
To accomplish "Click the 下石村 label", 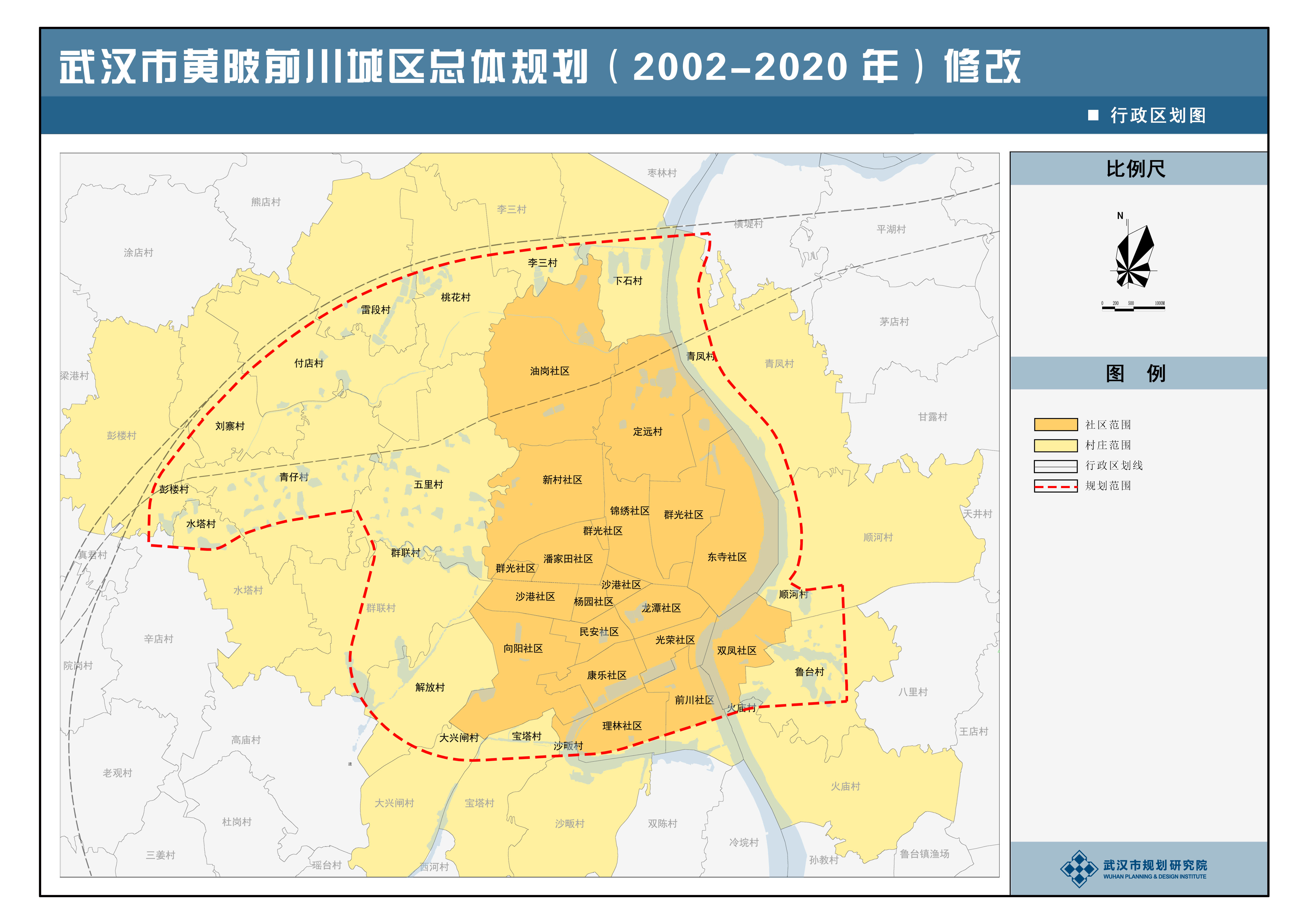I will 628,280.
